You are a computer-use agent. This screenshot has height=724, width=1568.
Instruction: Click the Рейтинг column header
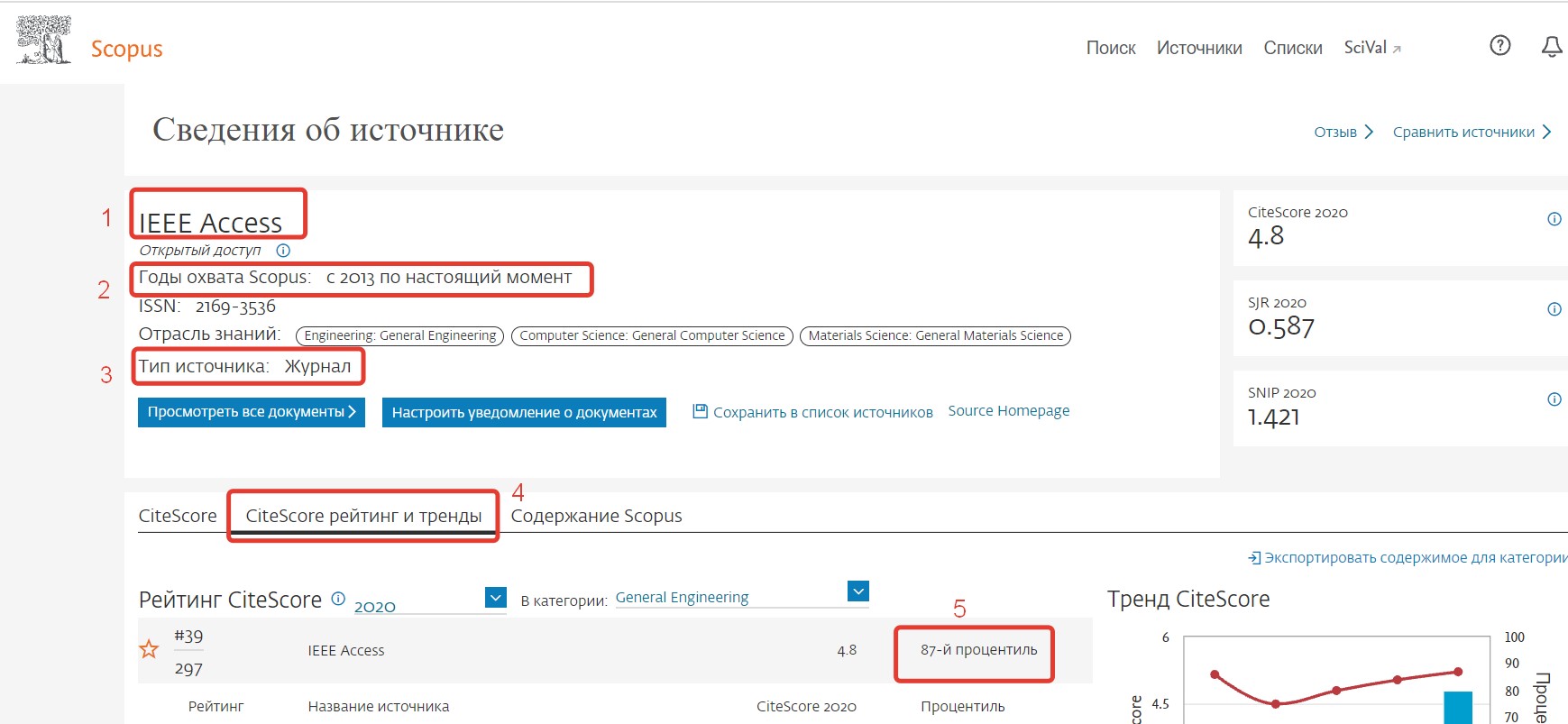click(x=215, y=707)
